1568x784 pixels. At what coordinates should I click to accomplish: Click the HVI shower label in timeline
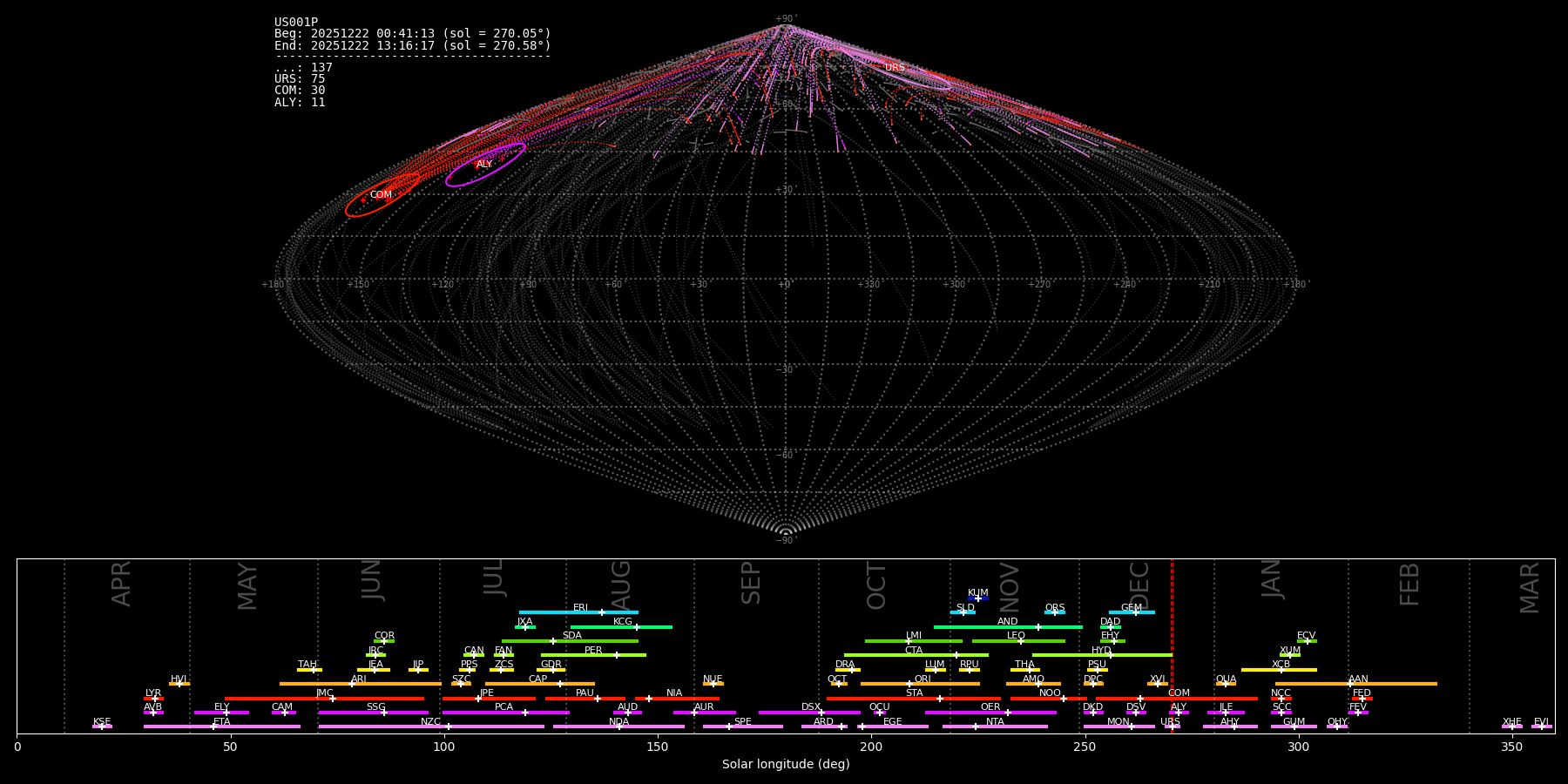coord(179,679)
